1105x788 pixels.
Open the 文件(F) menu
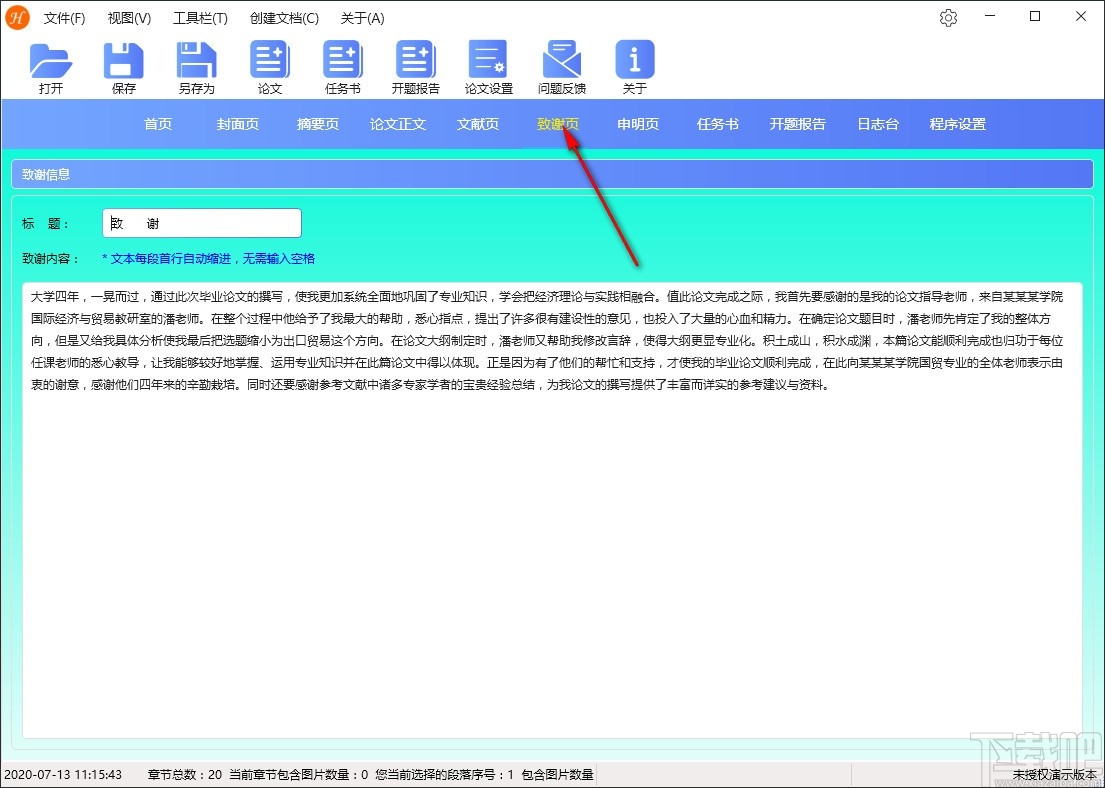[64, 17]
